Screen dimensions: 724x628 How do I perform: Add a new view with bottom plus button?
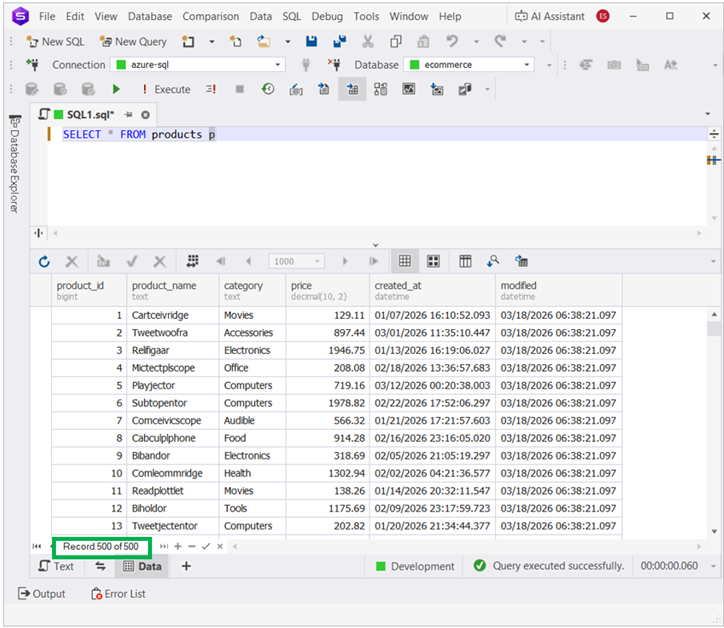(186, 566)
